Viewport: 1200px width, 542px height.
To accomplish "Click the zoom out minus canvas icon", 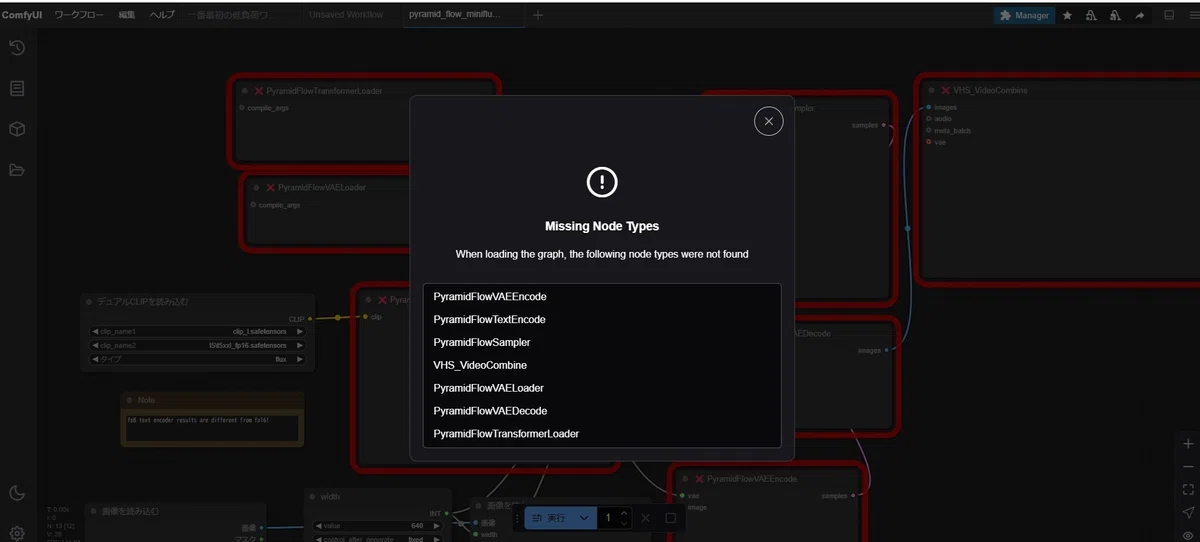I will 1188,467.
